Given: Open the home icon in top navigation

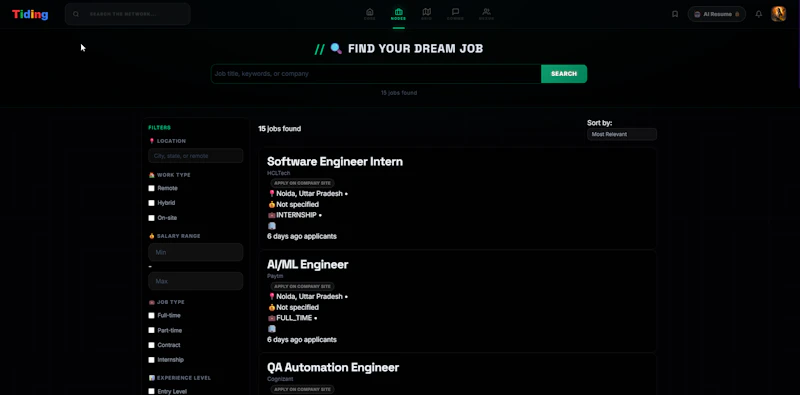Looking at the screenshot, I should coord(369,14).
